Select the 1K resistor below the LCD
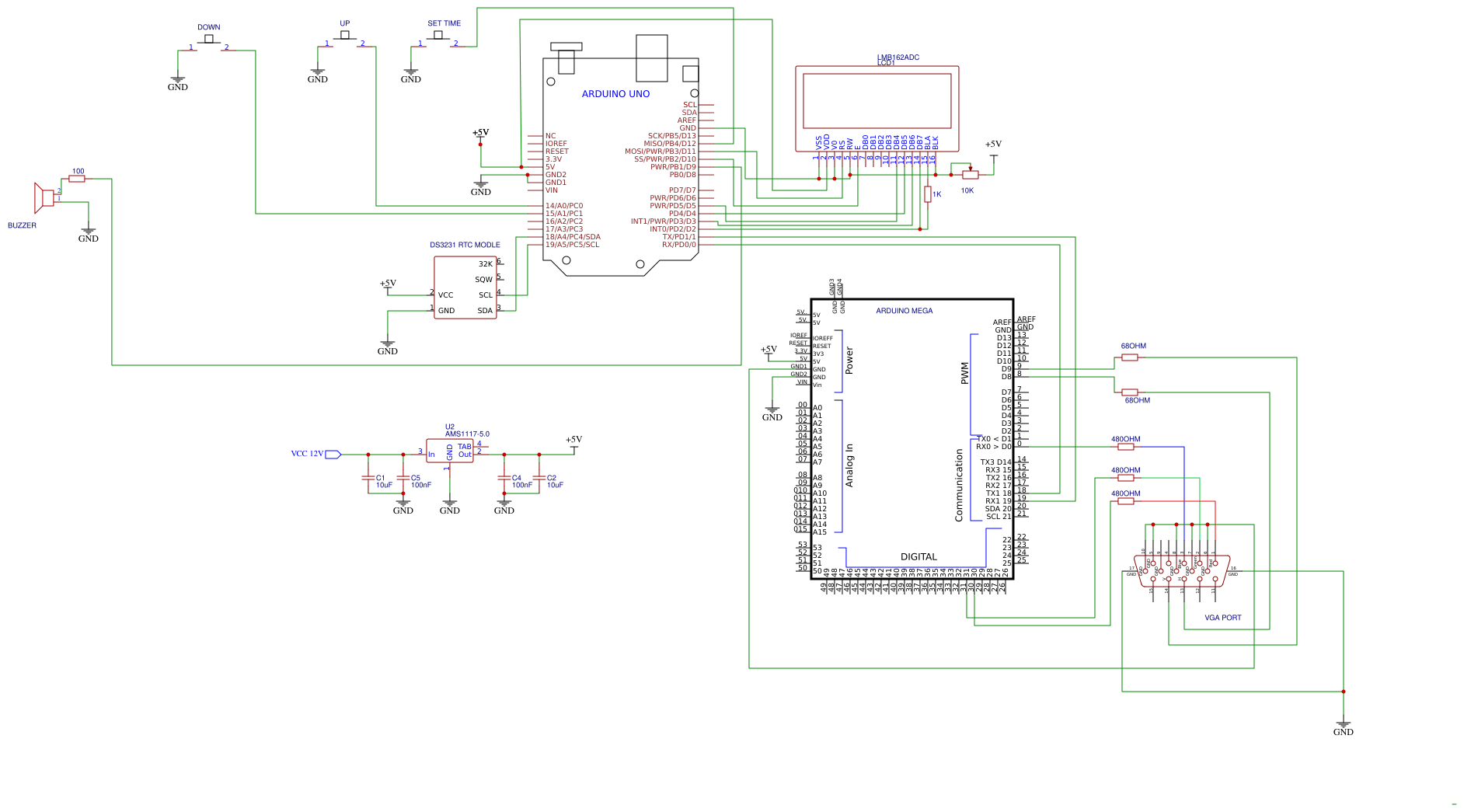 [x=928, y=194]
